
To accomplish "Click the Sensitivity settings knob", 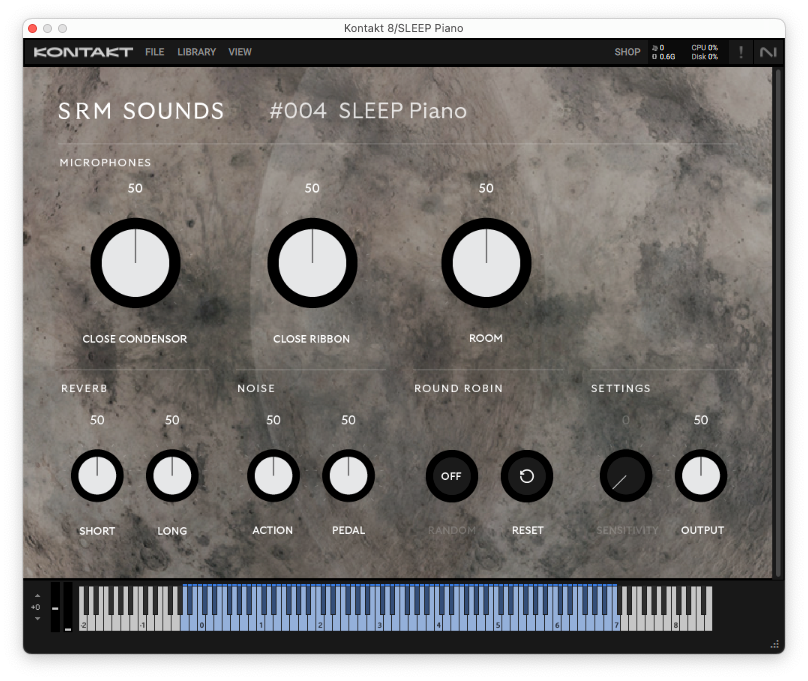I will coord(626,475).
